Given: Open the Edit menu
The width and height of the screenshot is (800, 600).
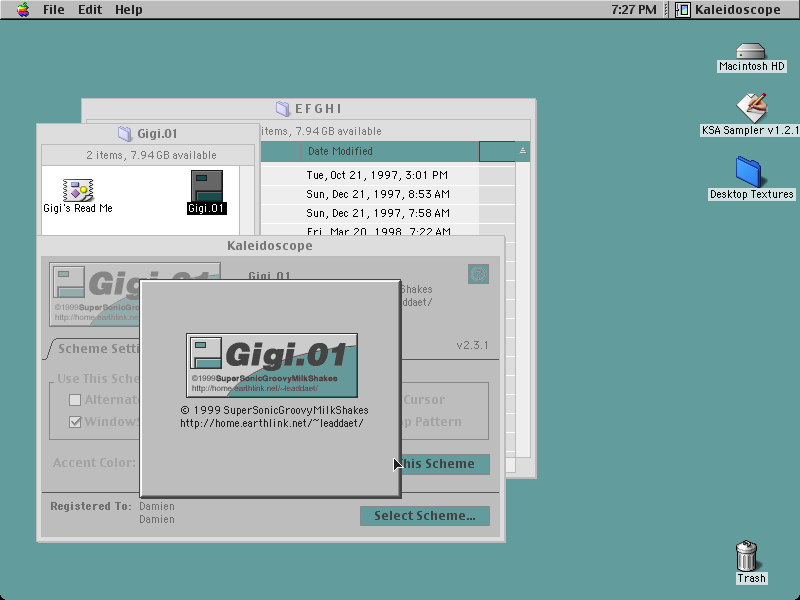Looking at the screenshot, I should pos(90,10).
